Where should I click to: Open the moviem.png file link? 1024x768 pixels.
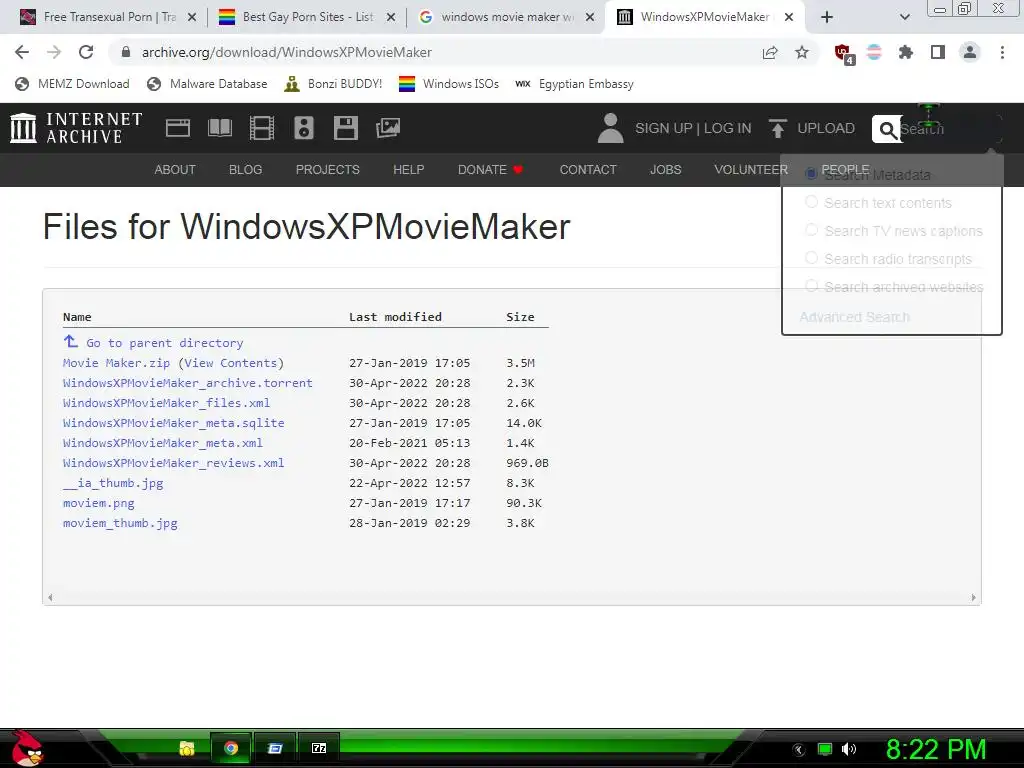(x=99, y=503)
